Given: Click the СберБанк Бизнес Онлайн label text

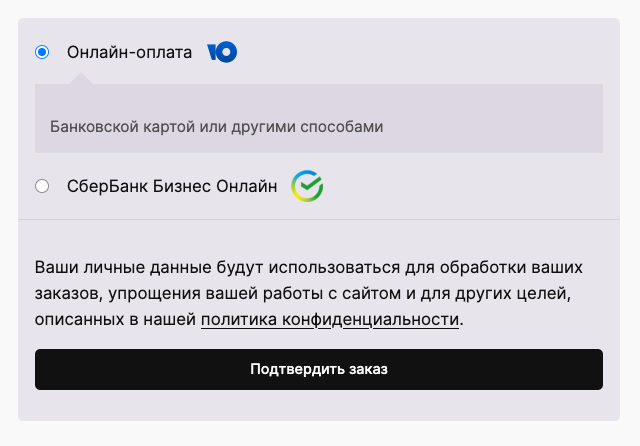Looking at the screenshot, I should [x=172, y=186].
